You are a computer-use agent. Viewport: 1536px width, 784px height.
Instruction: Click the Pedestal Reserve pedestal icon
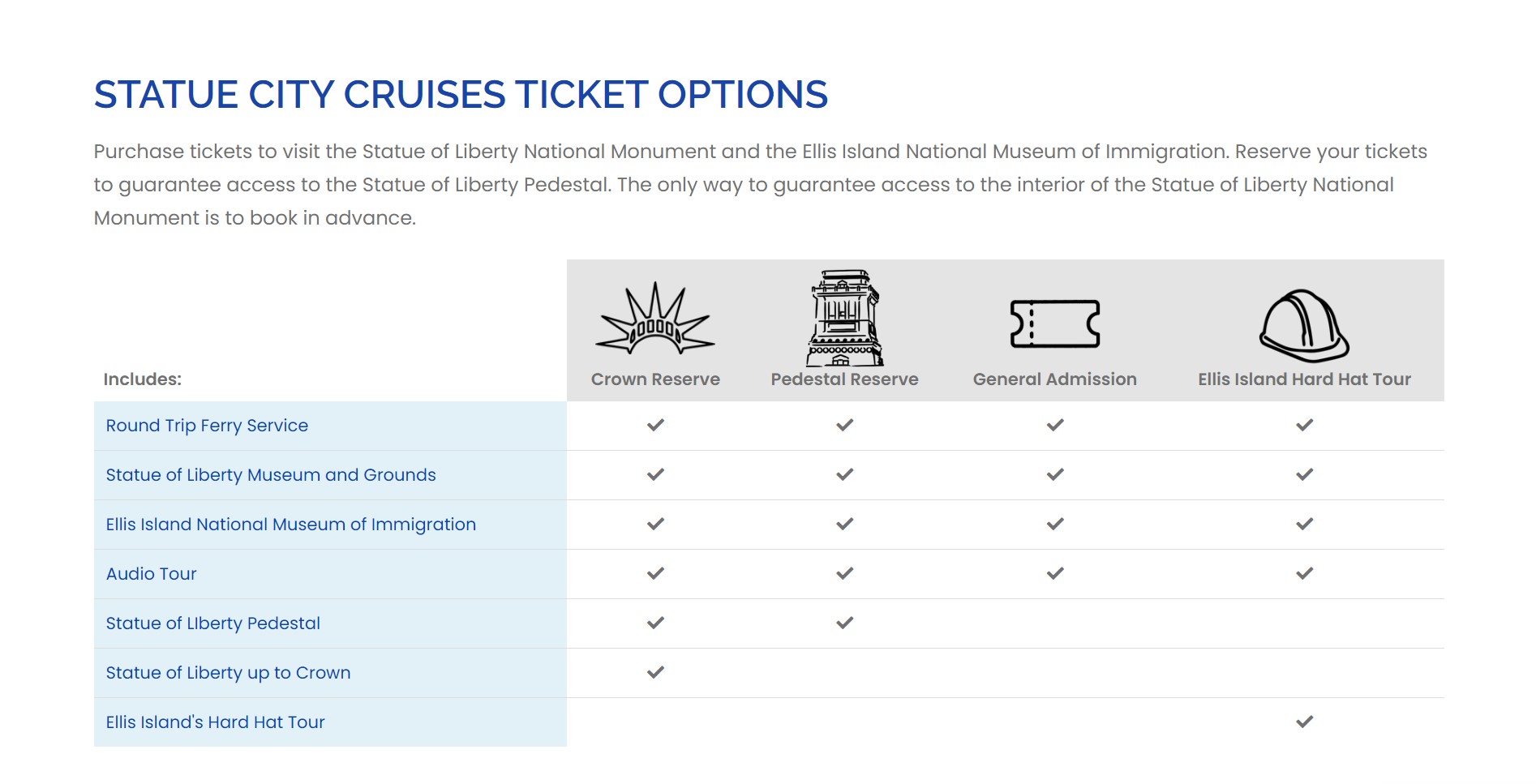[844, 318]
